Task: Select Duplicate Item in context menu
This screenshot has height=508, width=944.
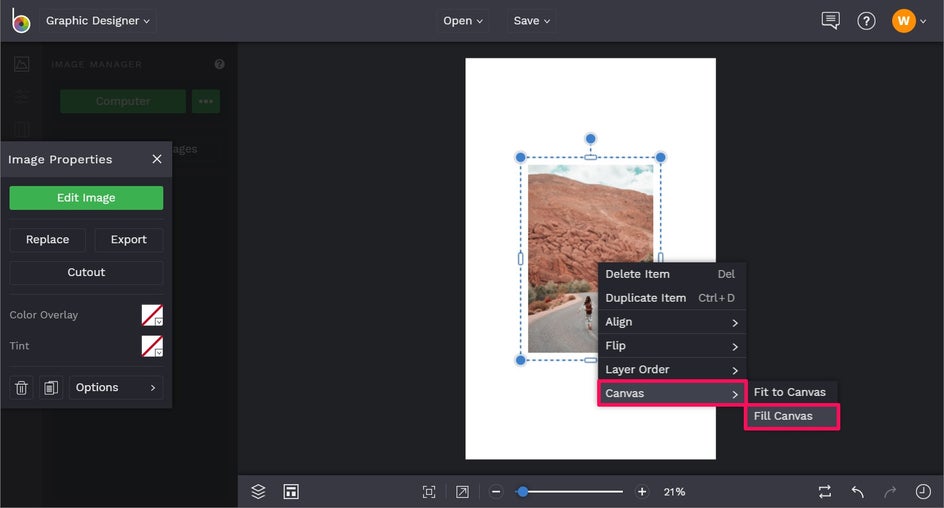Action: 671,298
